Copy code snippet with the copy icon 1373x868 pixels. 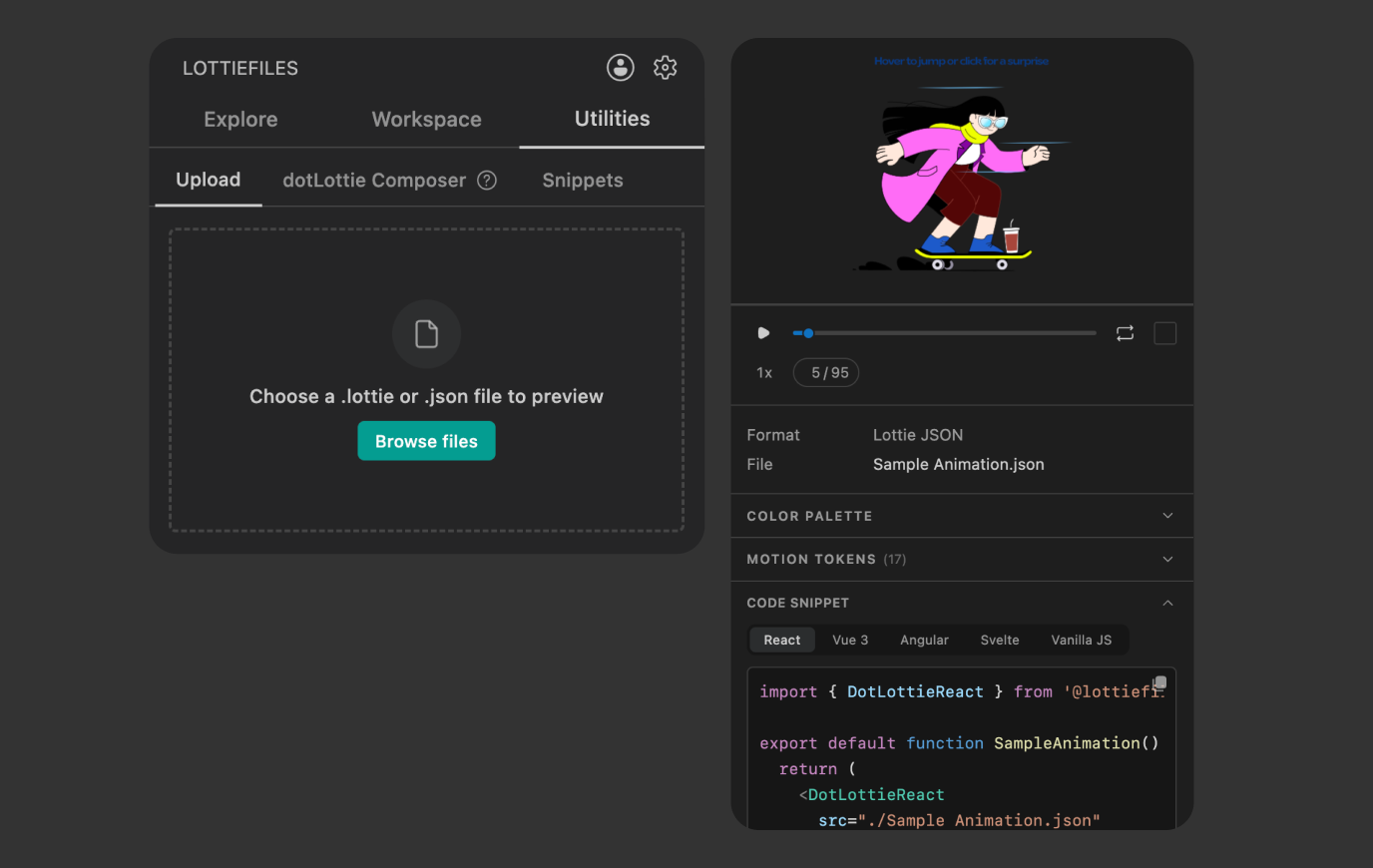pos(1159,683)
